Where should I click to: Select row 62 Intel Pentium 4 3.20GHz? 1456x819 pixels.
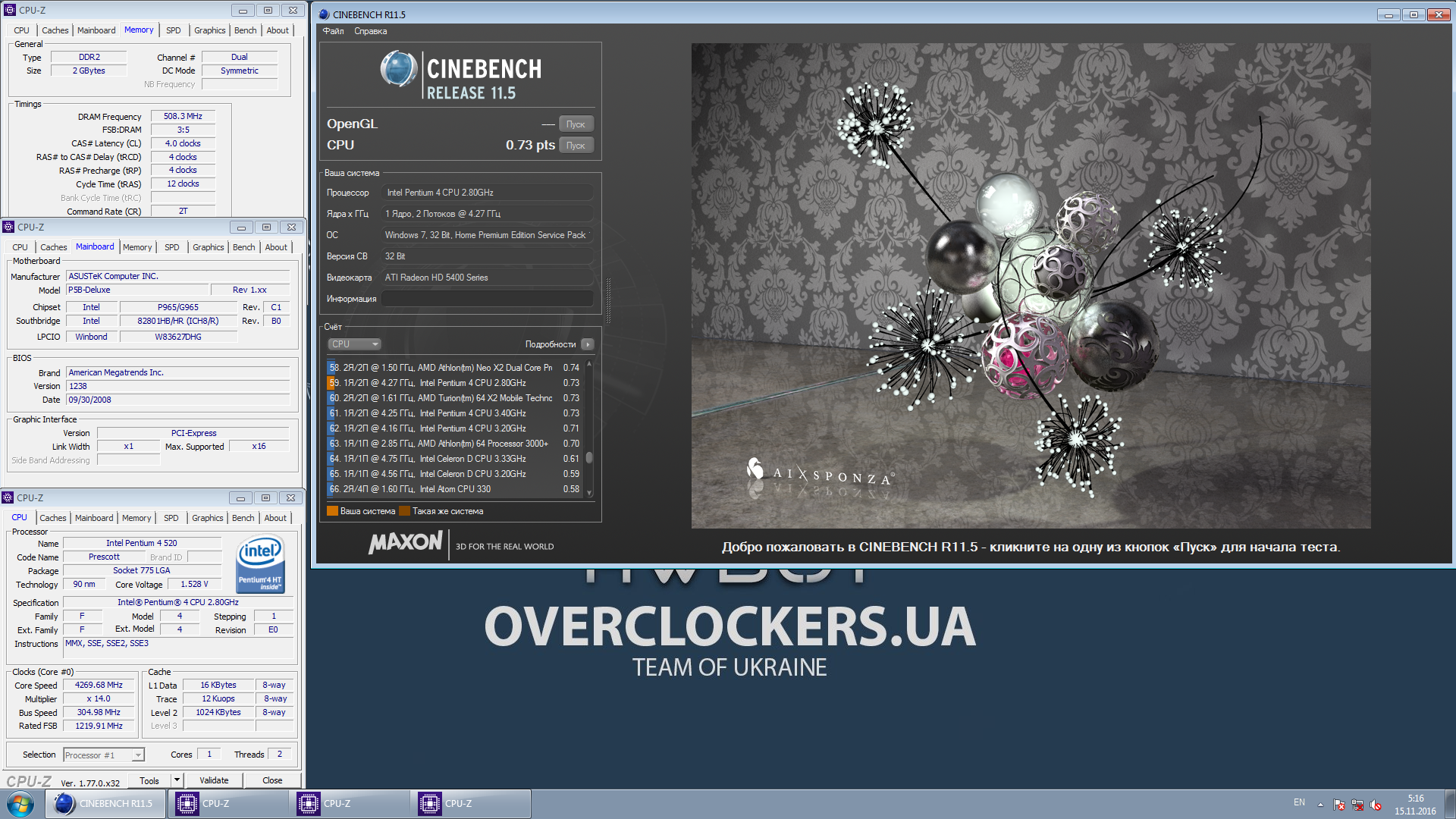pyautogui.click(x=454, y=428)
